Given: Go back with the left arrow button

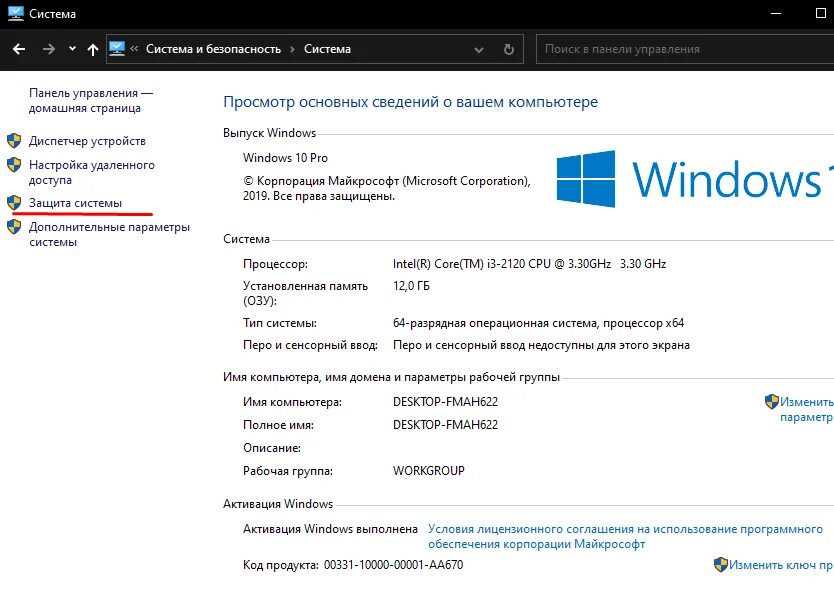Looking at the screenshot, I should (x=19, y=49).
